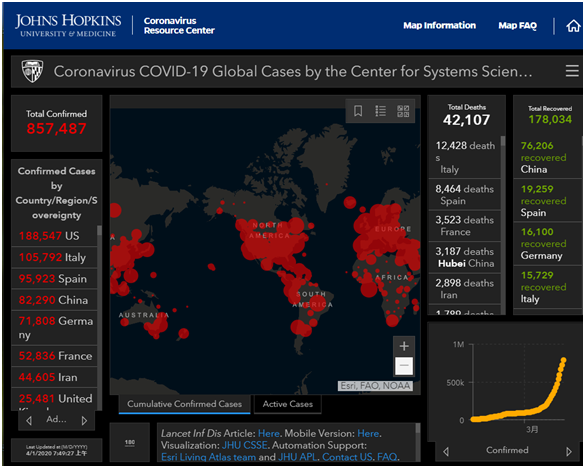Open the basemap gallery grid icon
Screen dimensions: 585x468
point(403,110)
